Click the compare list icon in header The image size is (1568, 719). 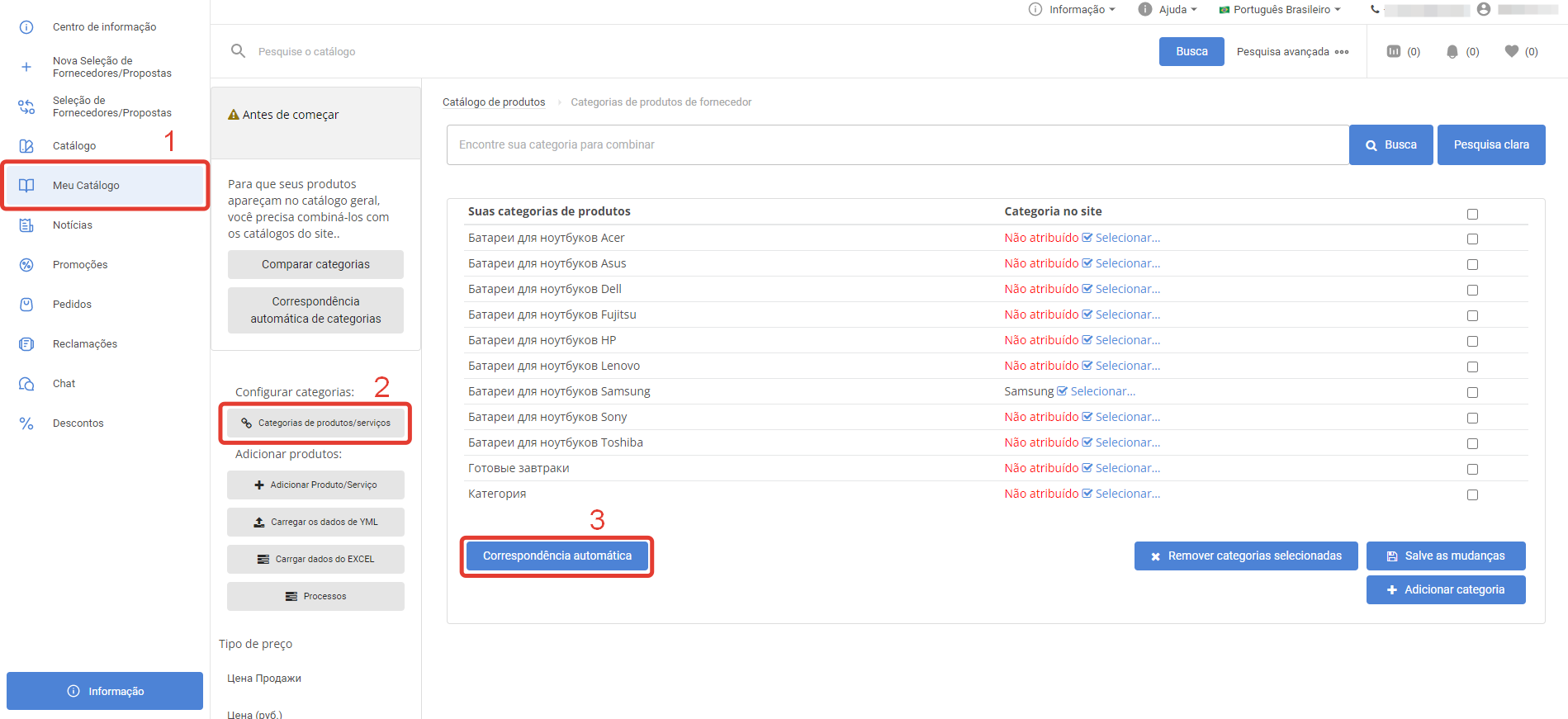click(1394, 51)
